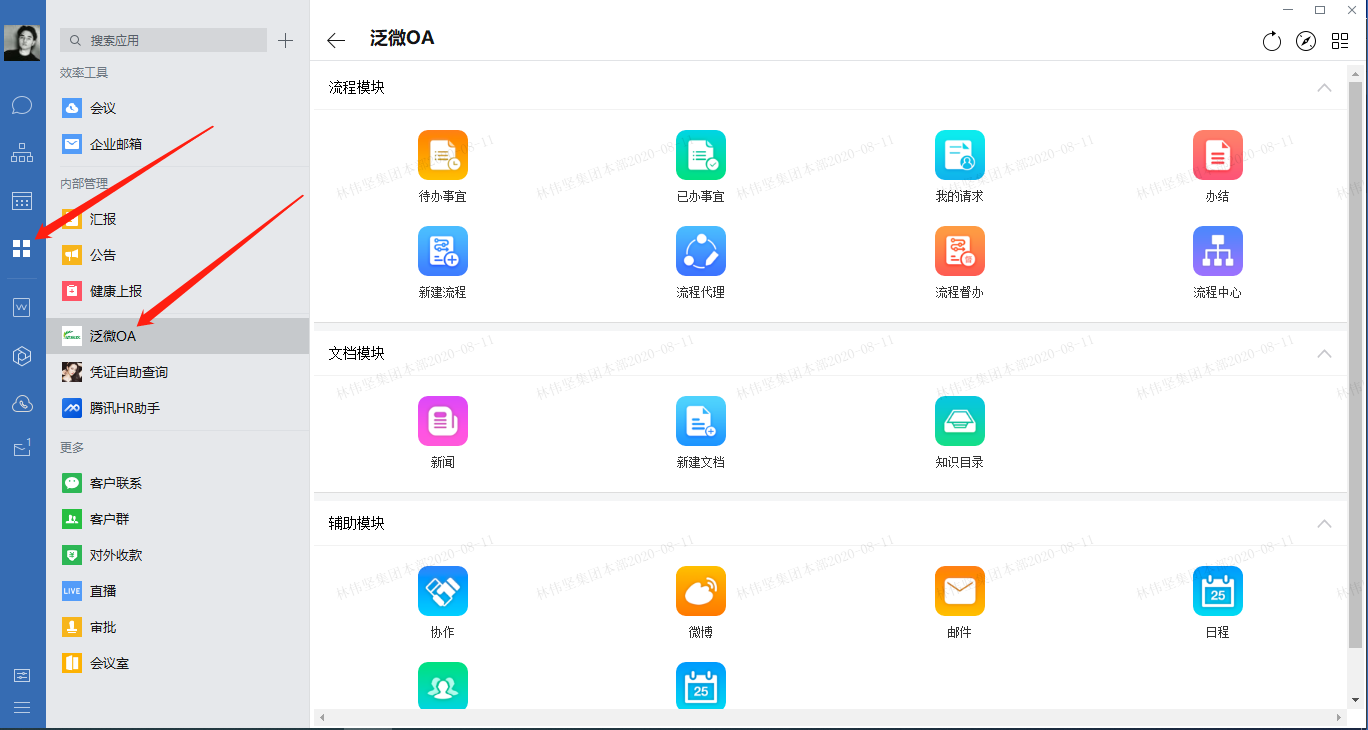Select 泛微OA in the app list

(178, 336)
